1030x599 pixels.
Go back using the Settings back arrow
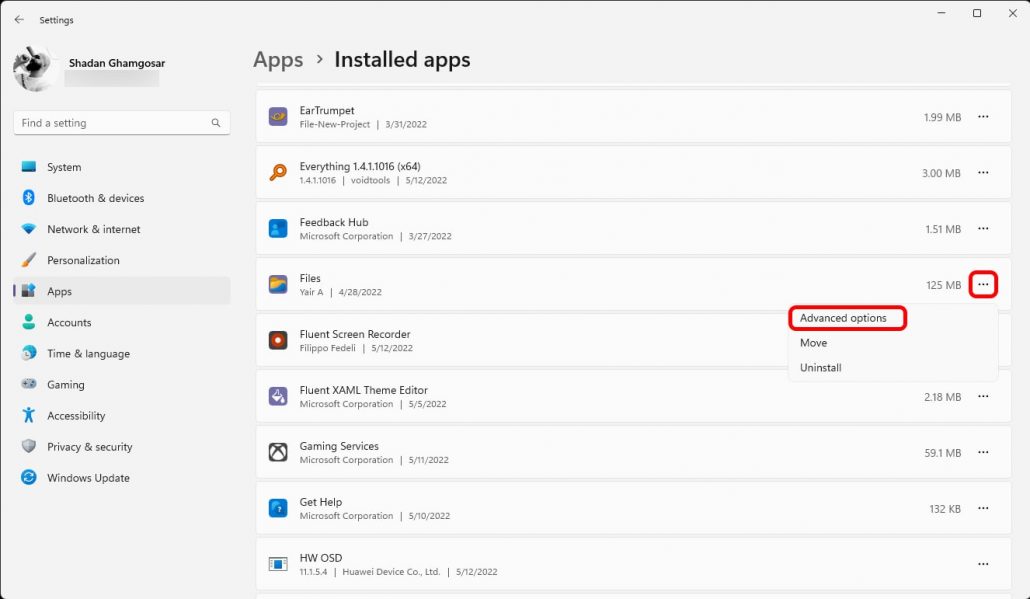pos(19,20)
